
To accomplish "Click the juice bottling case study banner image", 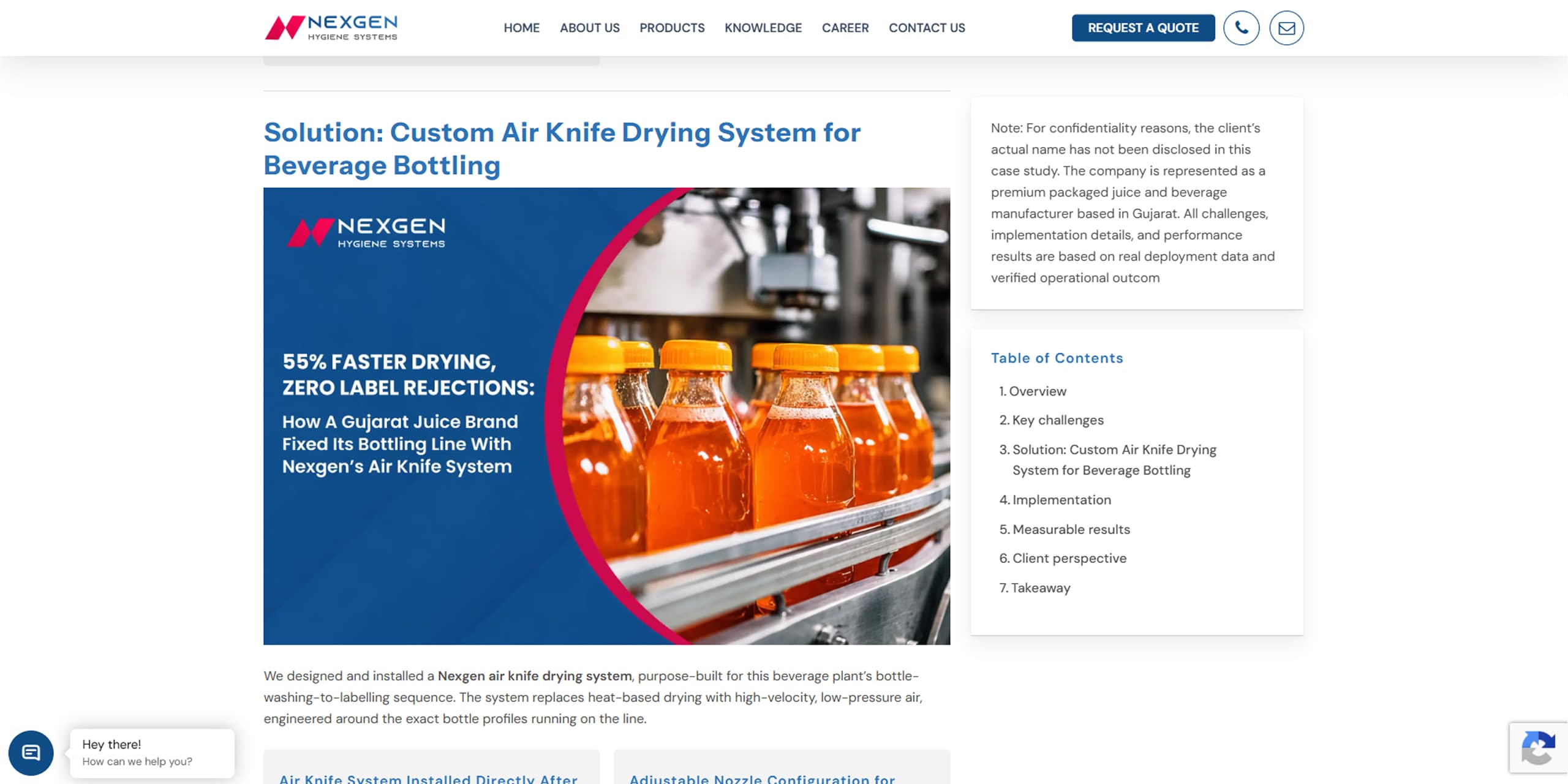I will tap(606, 416).
